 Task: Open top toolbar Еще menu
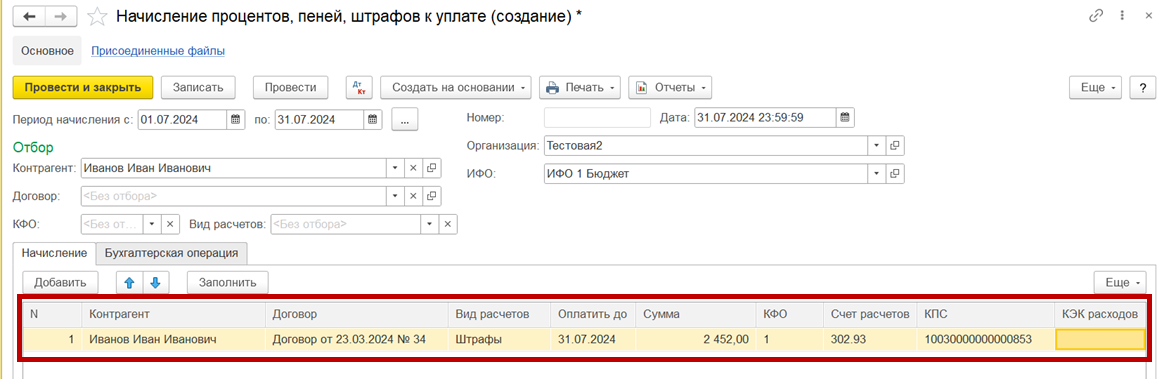[1096, 88]
